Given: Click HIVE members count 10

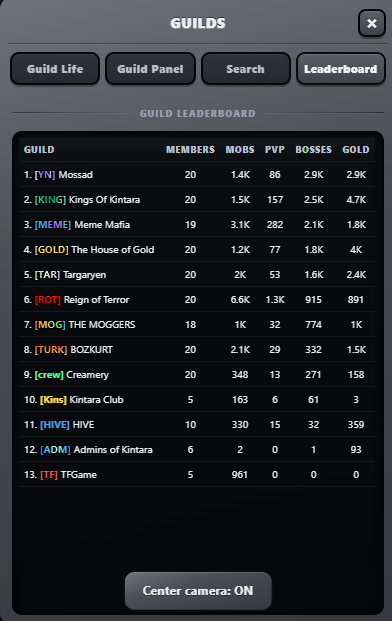Looking at the screenshot, I should pyautogui.click(x=190, y=425).
